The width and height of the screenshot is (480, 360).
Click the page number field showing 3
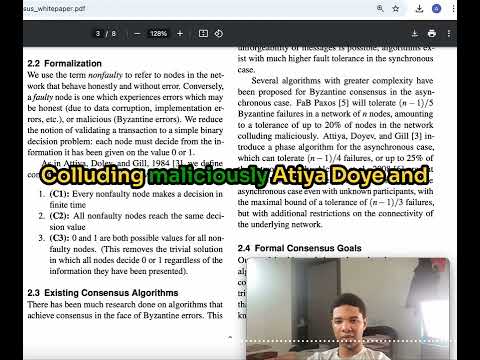98,34
